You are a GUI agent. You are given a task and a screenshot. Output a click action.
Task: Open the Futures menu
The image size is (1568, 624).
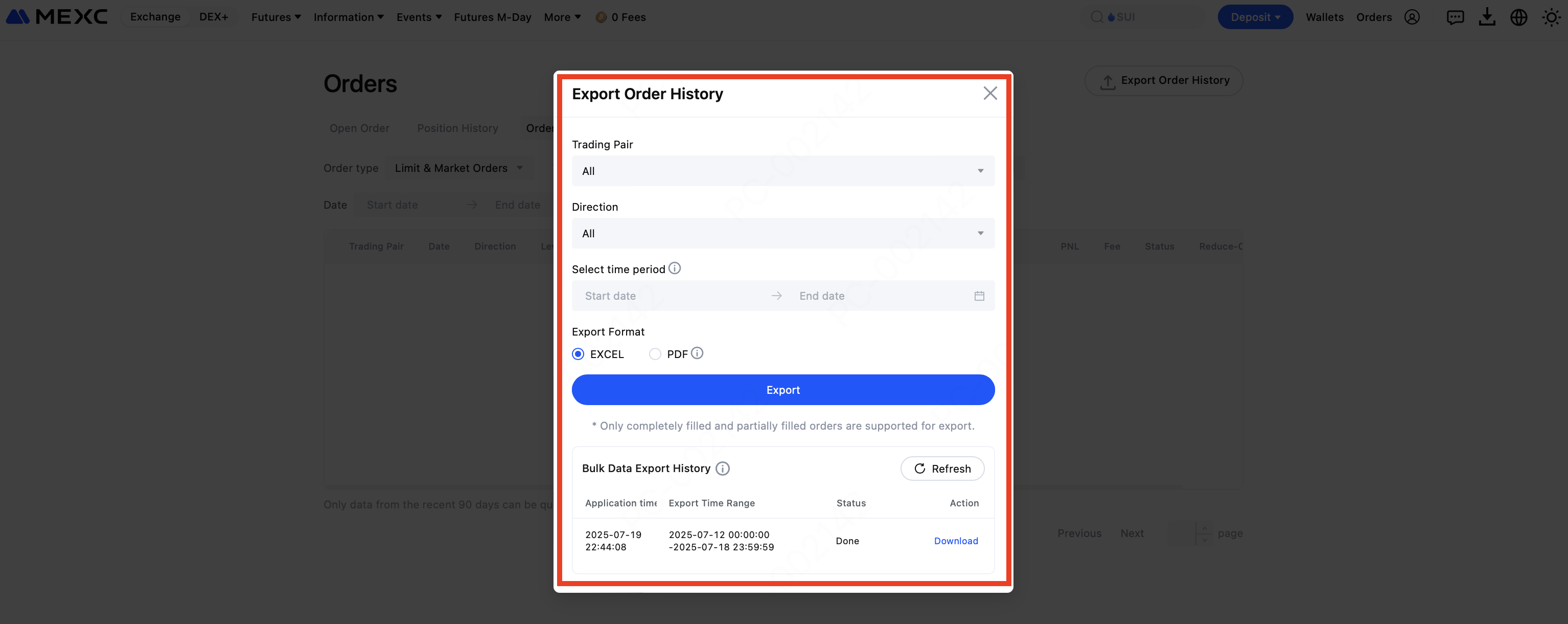pos(276,17)
